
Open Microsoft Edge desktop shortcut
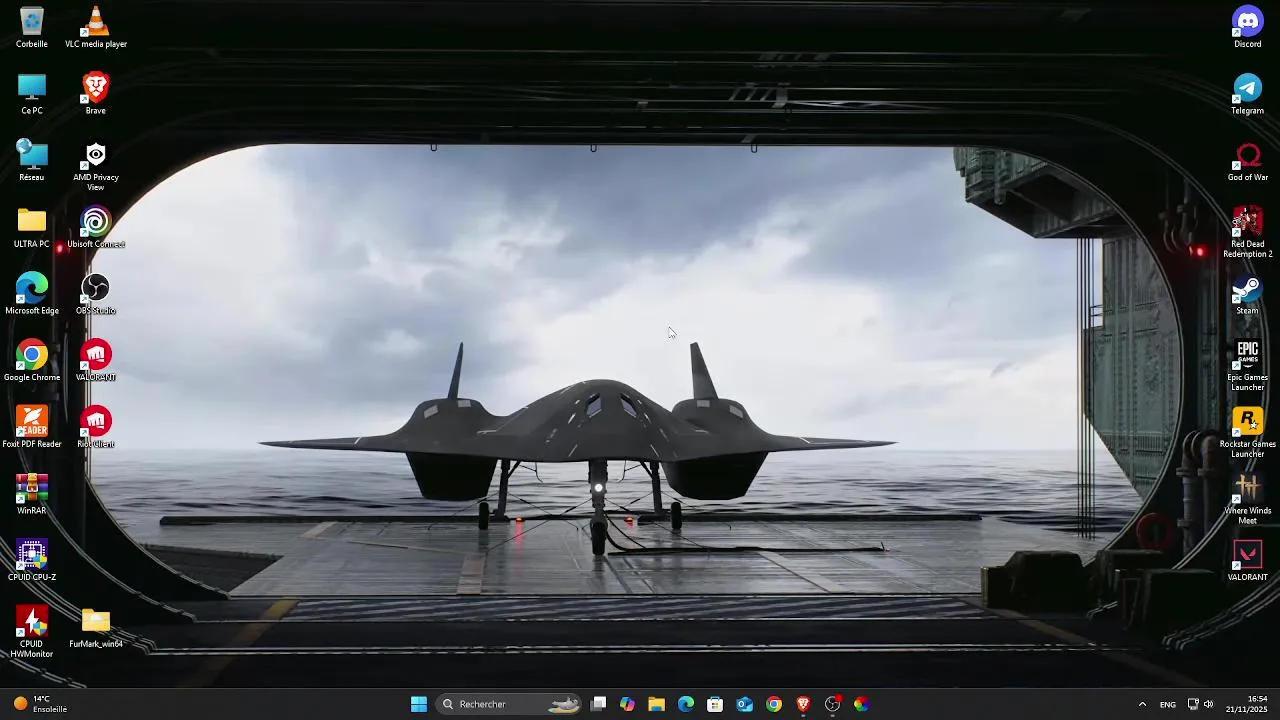coord(32,294)
